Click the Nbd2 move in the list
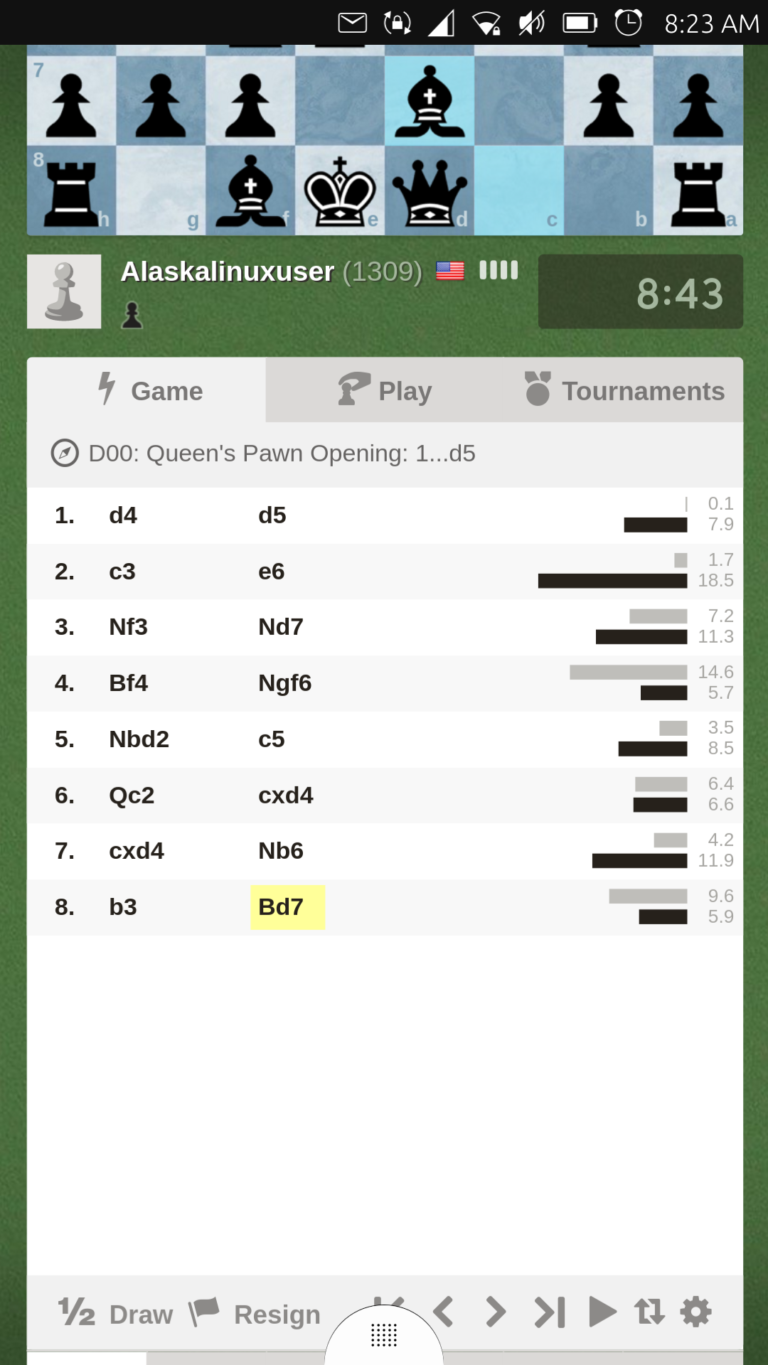 (139, 739)
